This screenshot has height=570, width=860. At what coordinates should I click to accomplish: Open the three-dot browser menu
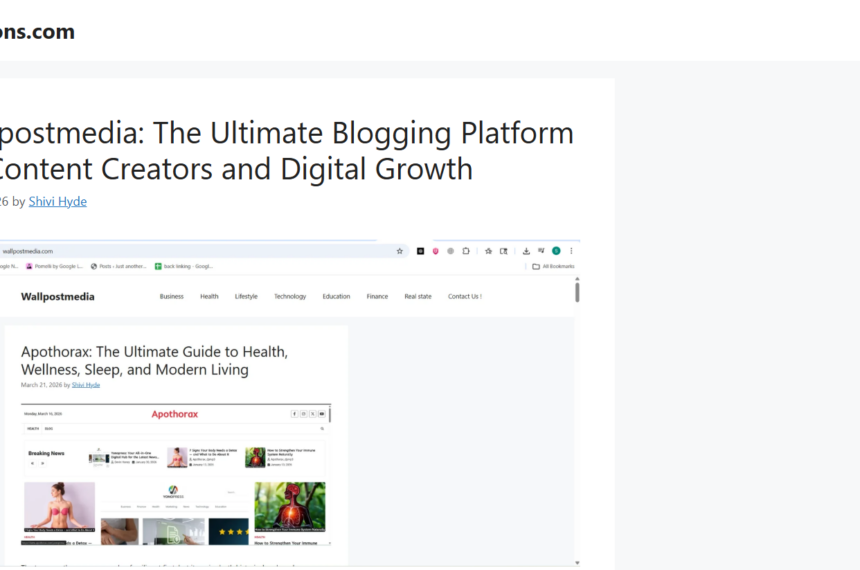(x=572, y=251)
